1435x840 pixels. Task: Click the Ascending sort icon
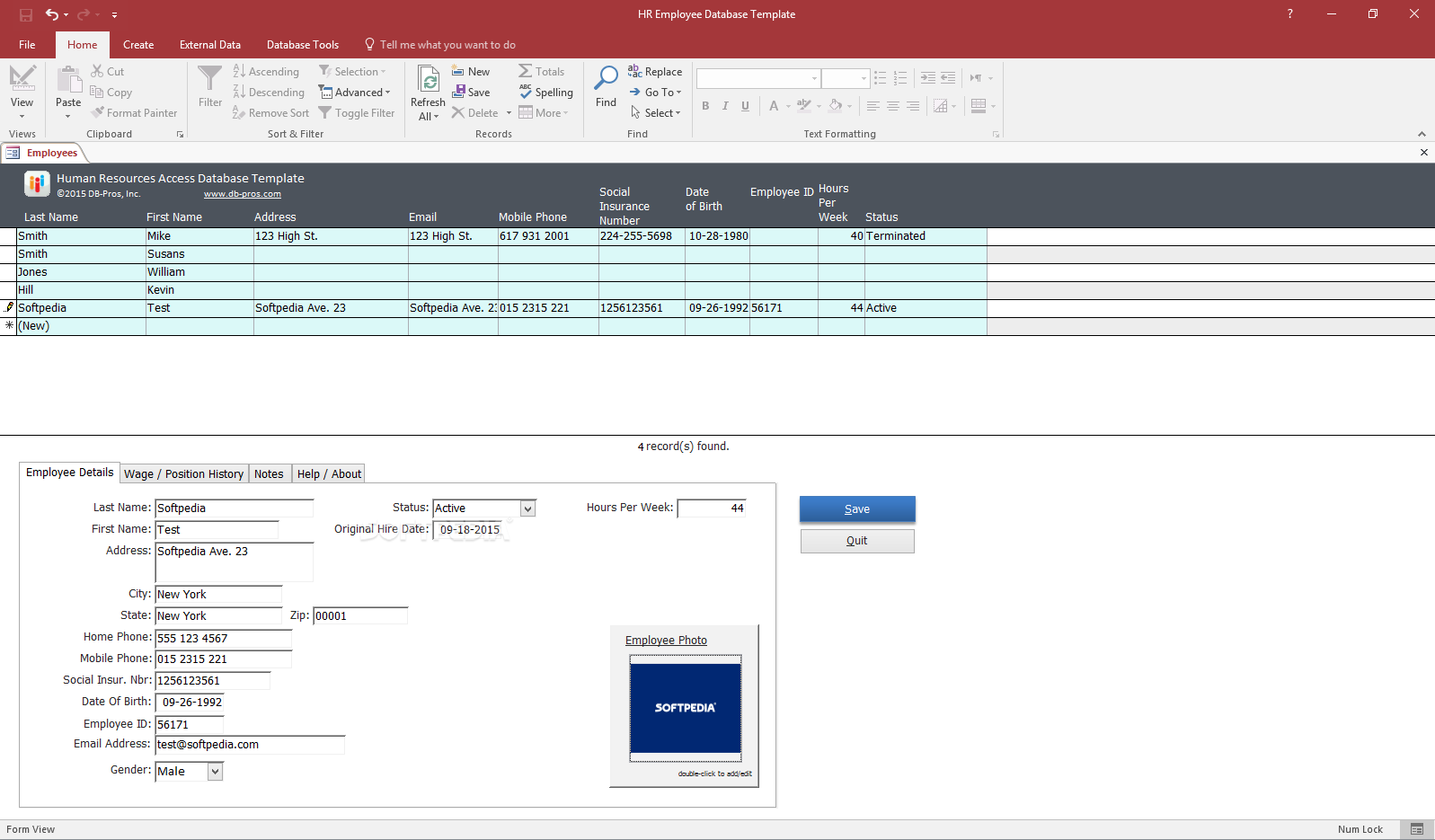point(239,71)
